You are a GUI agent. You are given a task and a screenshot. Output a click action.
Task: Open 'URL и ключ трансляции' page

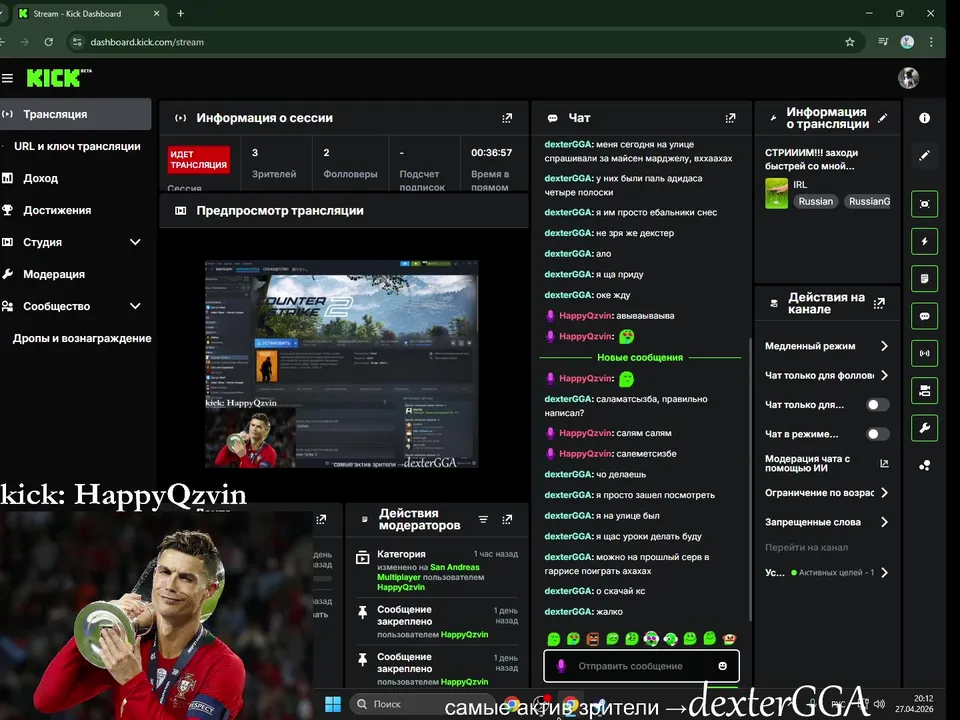(77, 146)
